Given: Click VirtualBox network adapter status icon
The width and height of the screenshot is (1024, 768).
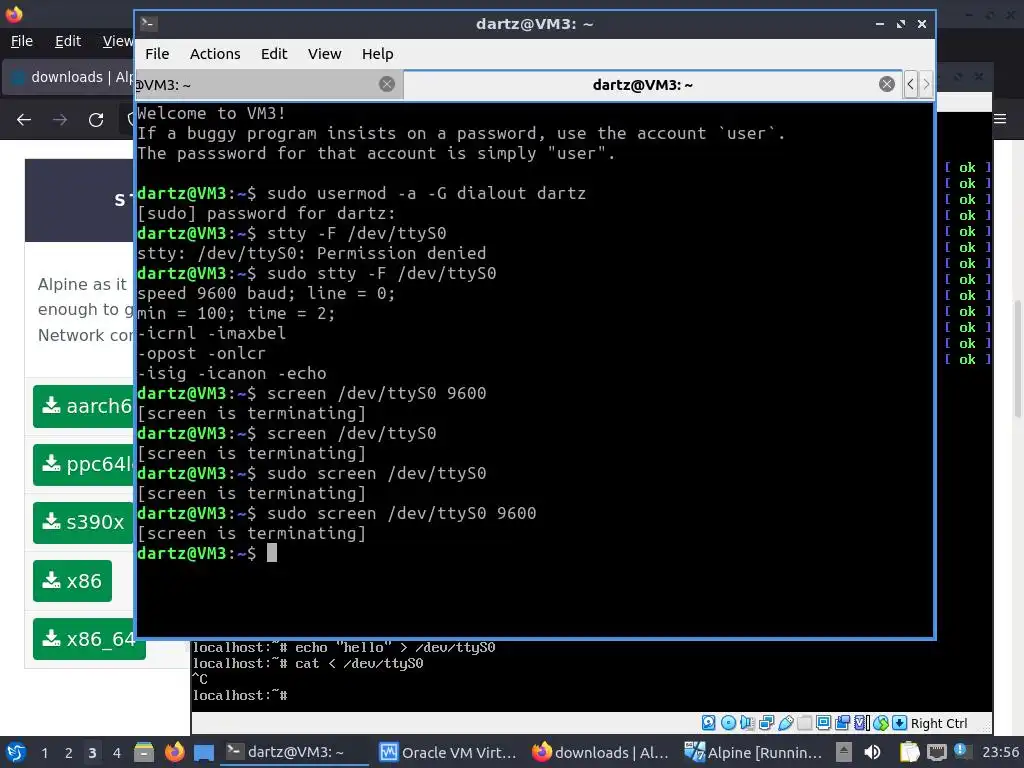Looking at the screenshot, I should (x=766, y=723).
